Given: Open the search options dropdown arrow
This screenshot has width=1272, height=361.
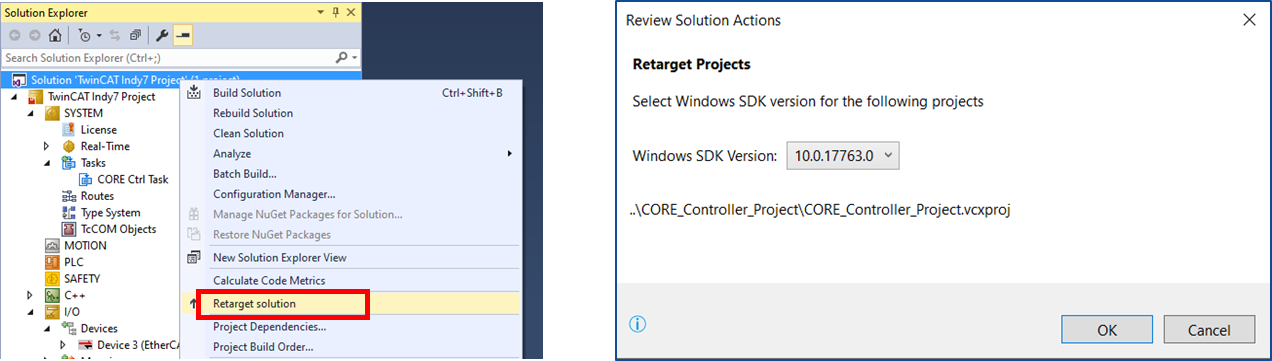Looking at the screenshot, I should pyautogui.click(x=354, y=58).
